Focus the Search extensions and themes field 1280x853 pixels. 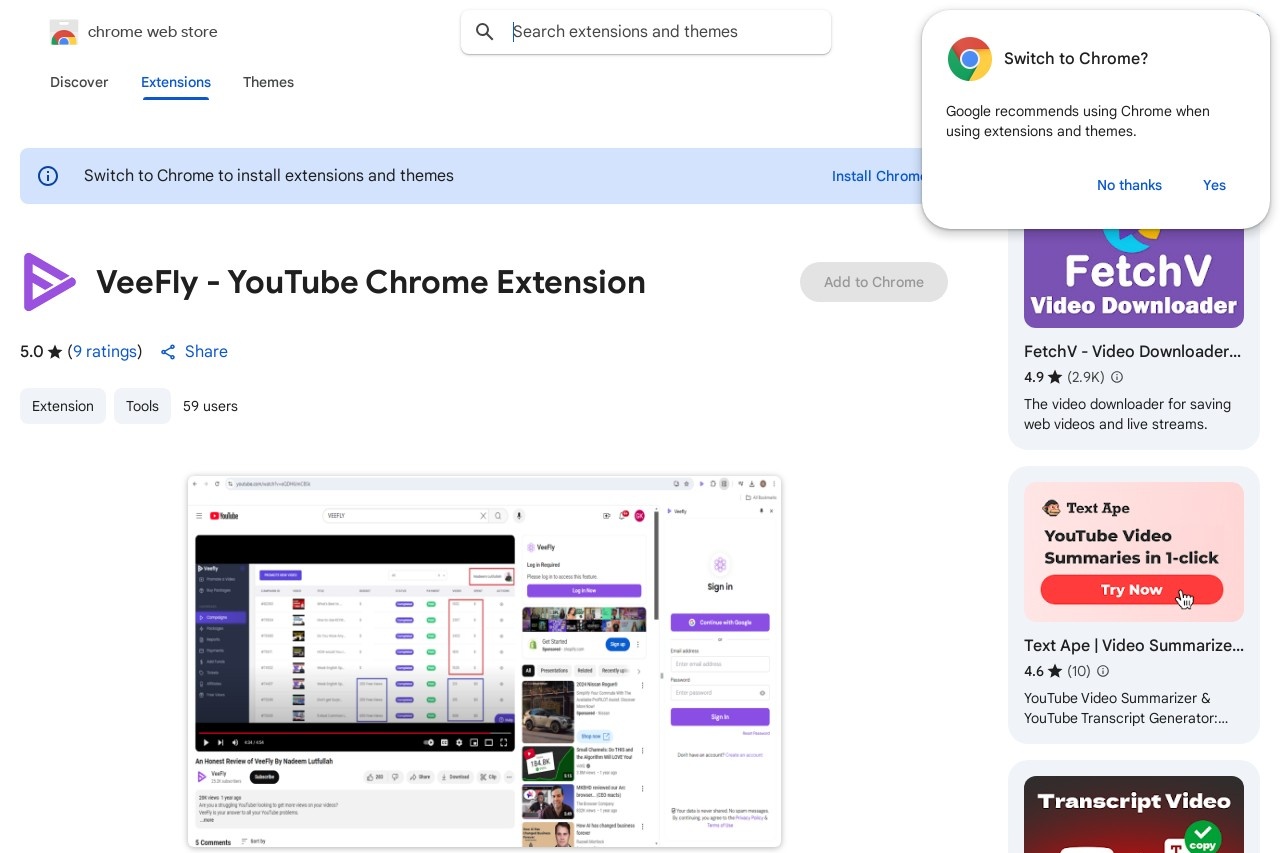(x=646, y=32)
